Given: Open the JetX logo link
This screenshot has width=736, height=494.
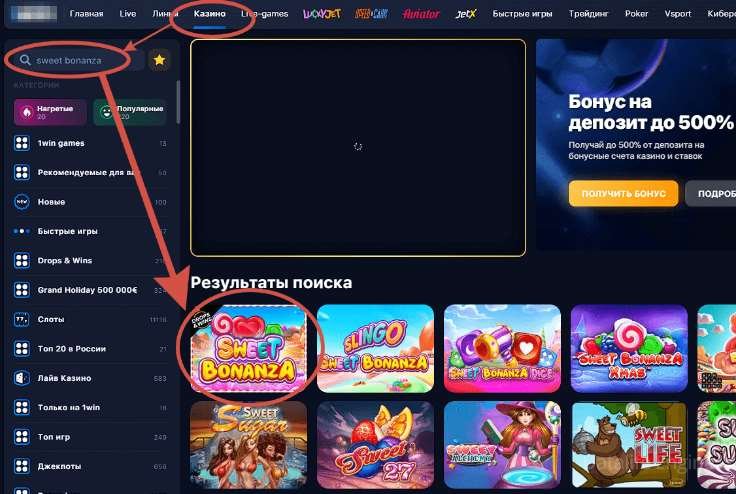Looking at the screenshot, I should pos(466,14).
